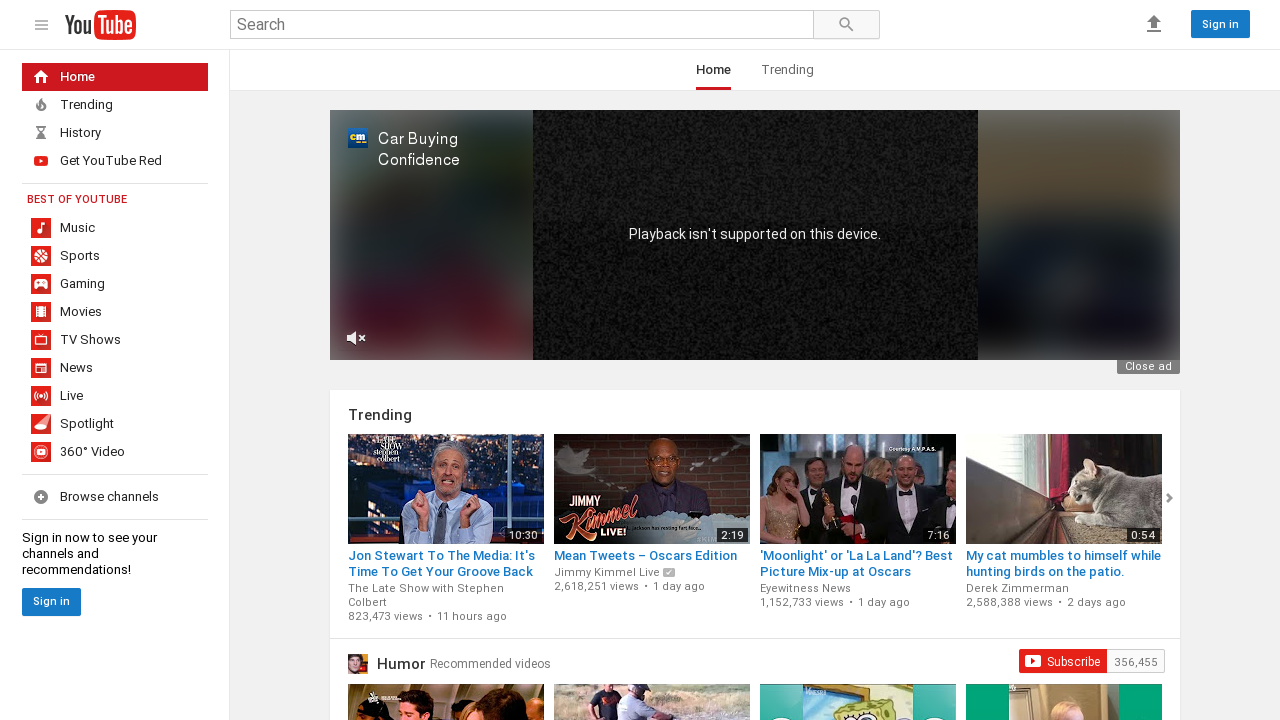The height and width of the screenshot is (720, 1280).
Task: Click the Live broadcast icon
Action: coord(41,396)
